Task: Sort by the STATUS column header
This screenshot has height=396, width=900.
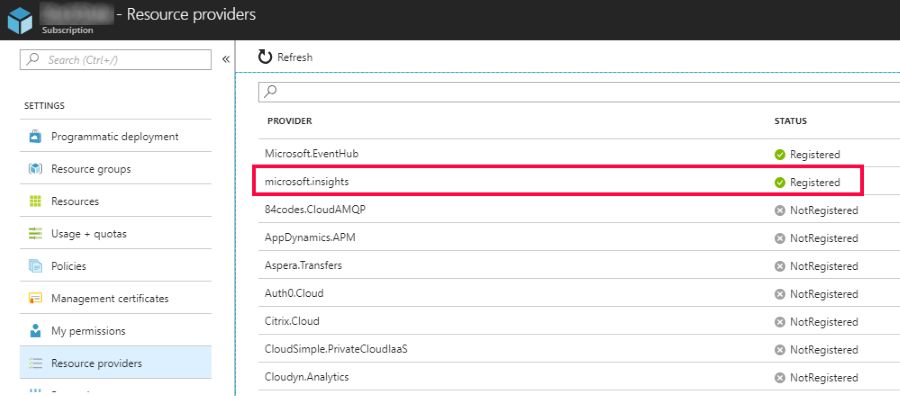Action: tap(790, 122)
